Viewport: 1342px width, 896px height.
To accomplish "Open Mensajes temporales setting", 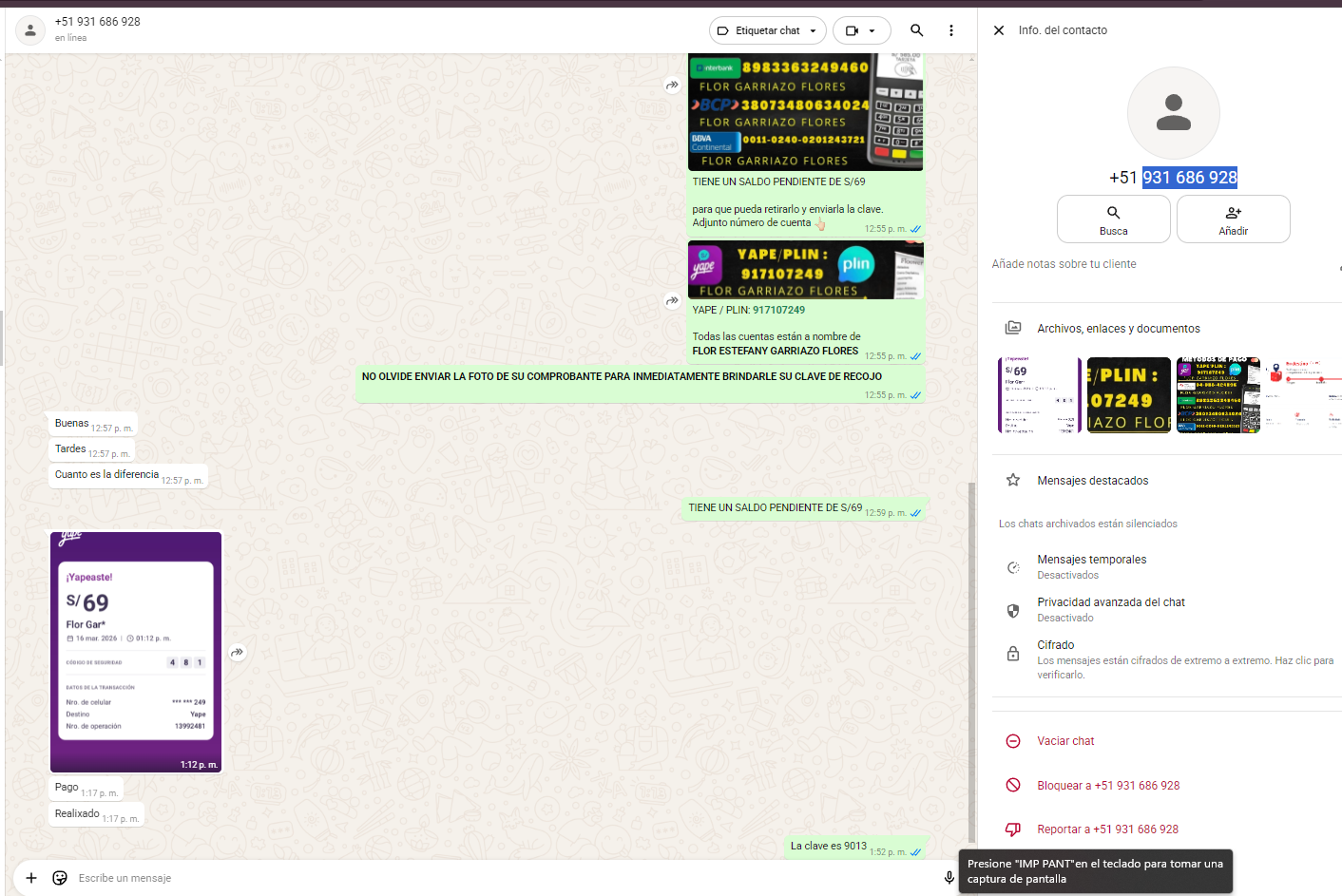I will point(1092,566).
